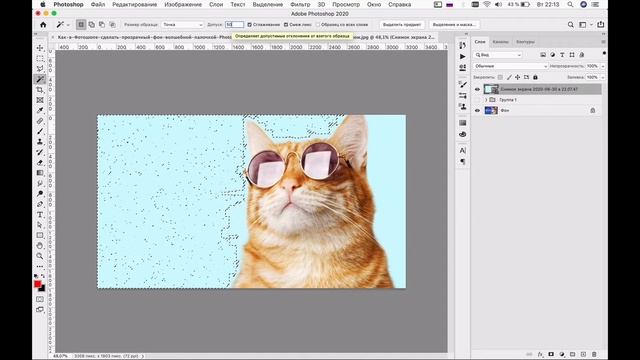Open Edit Toolbar three-dots button
This screenshot has width=640, height=360.
click(40, 267)
